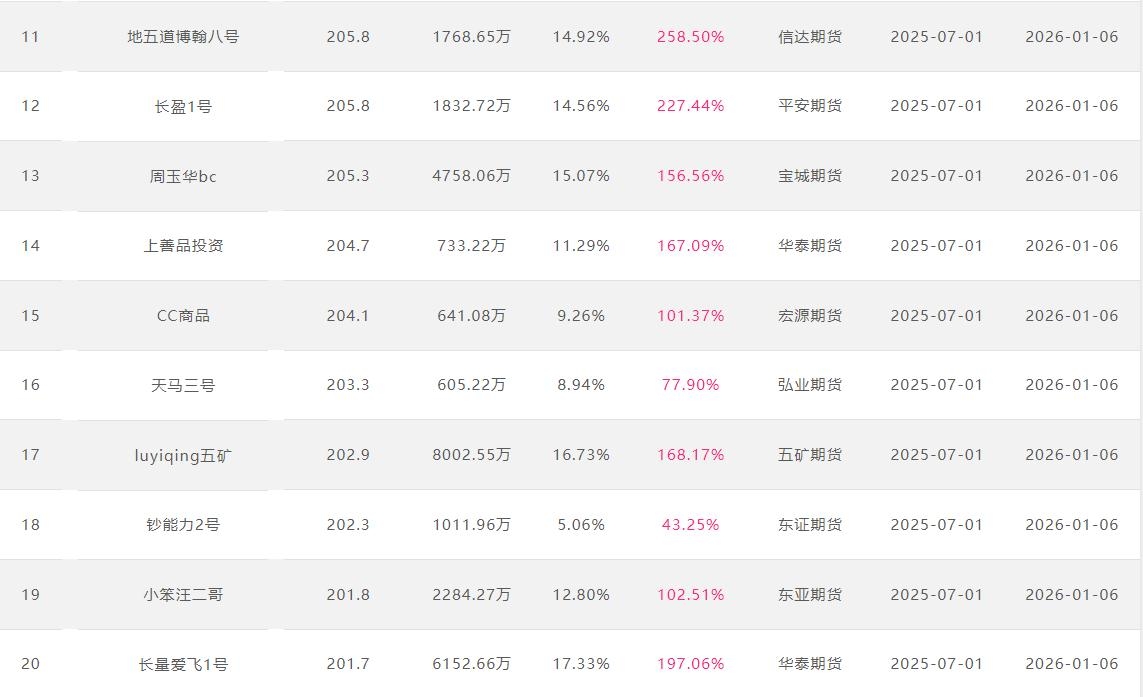Open luyiqing五矿 account link
This screenshot has width=1143, height=697.
point(183,455)
